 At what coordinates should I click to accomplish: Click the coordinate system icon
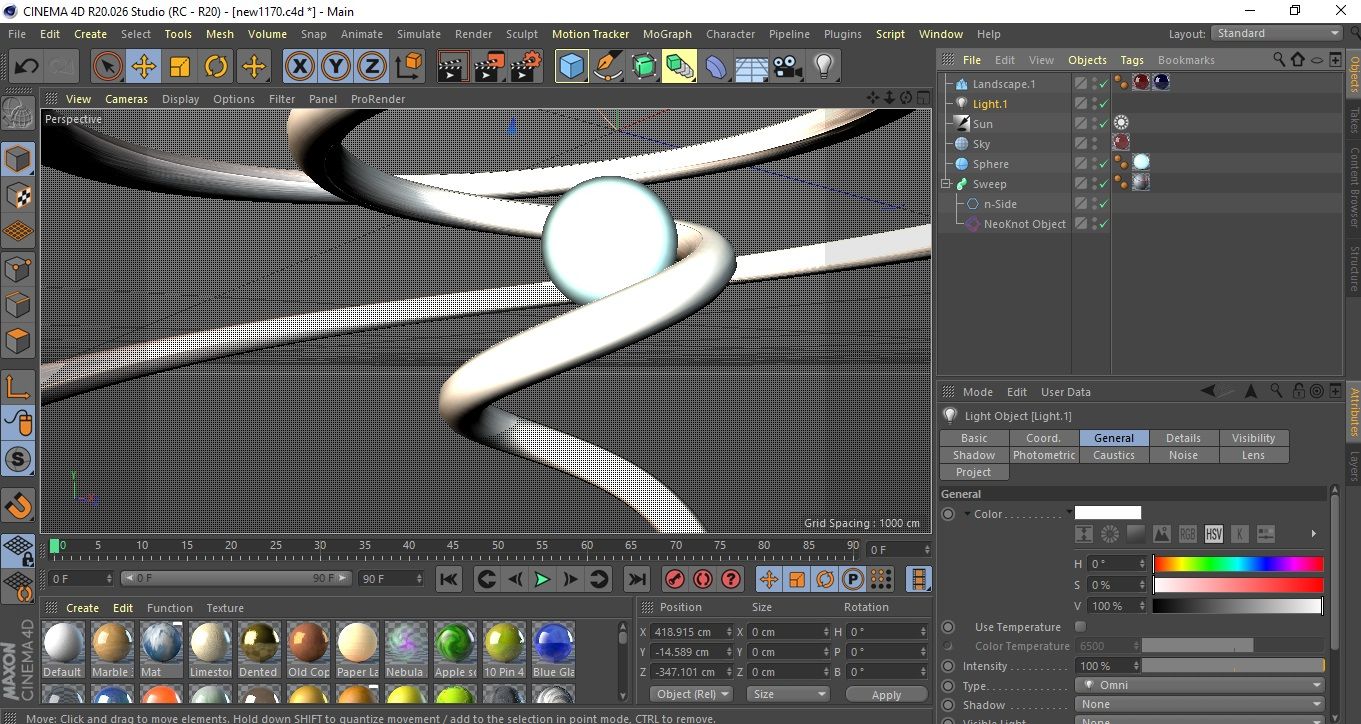coord(409,67)
